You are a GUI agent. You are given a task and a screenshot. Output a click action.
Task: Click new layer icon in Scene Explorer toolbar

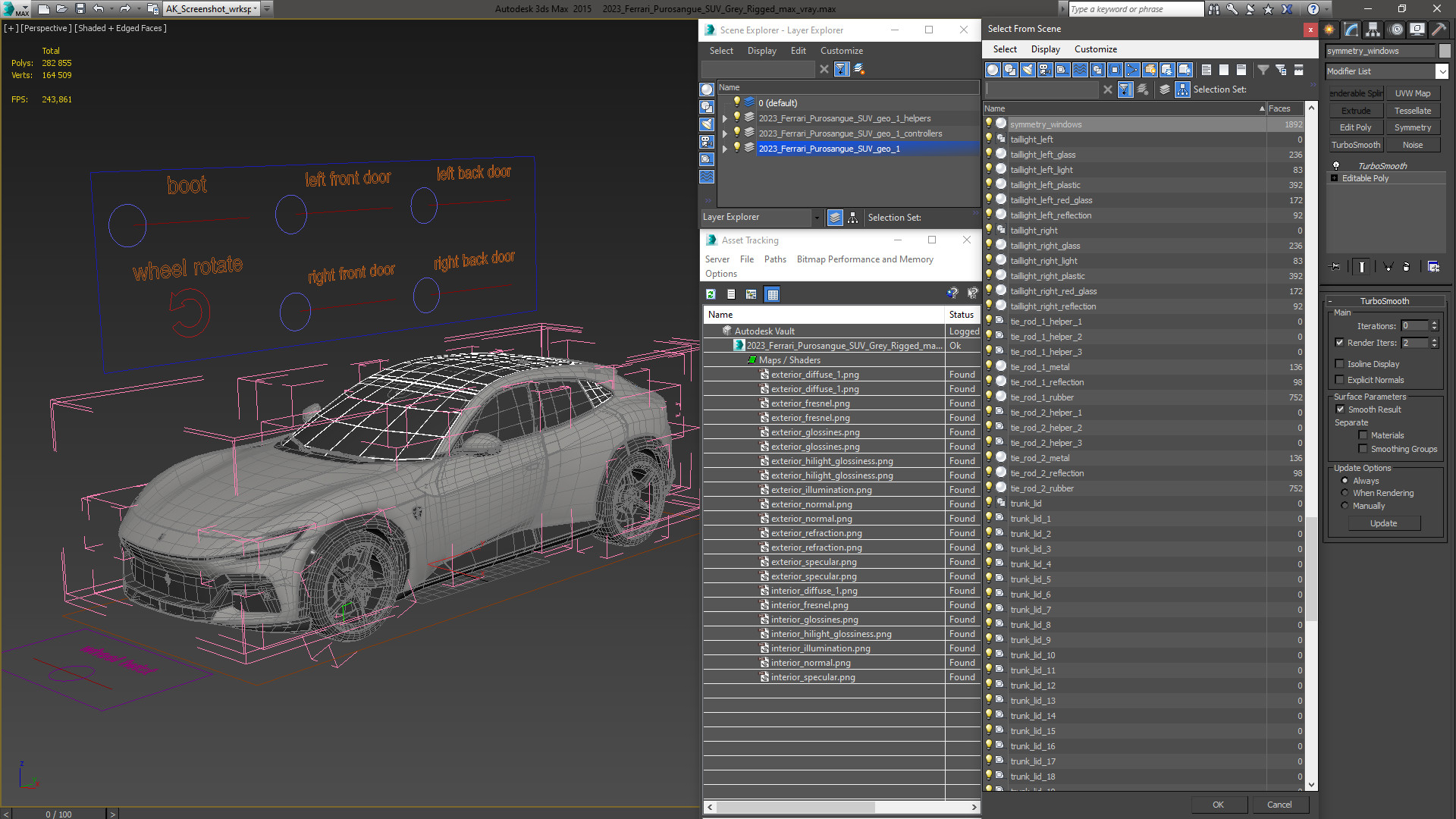(x=859, y=69)
